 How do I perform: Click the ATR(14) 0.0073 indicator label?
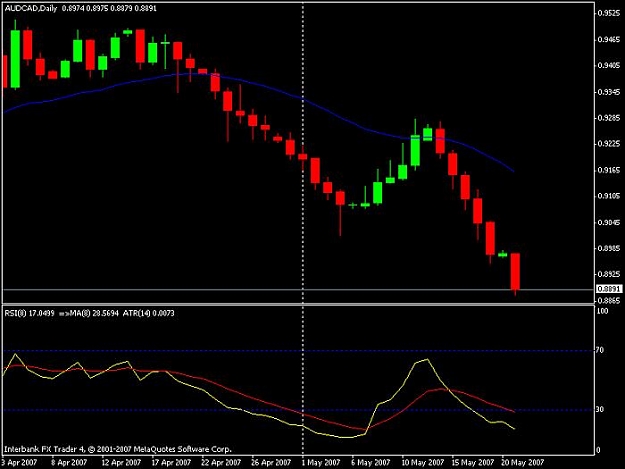(149, 313)
